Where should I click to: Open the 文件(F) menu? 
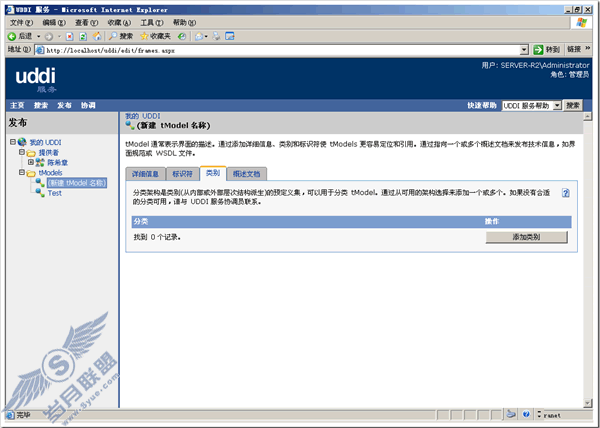pos(21,23)
